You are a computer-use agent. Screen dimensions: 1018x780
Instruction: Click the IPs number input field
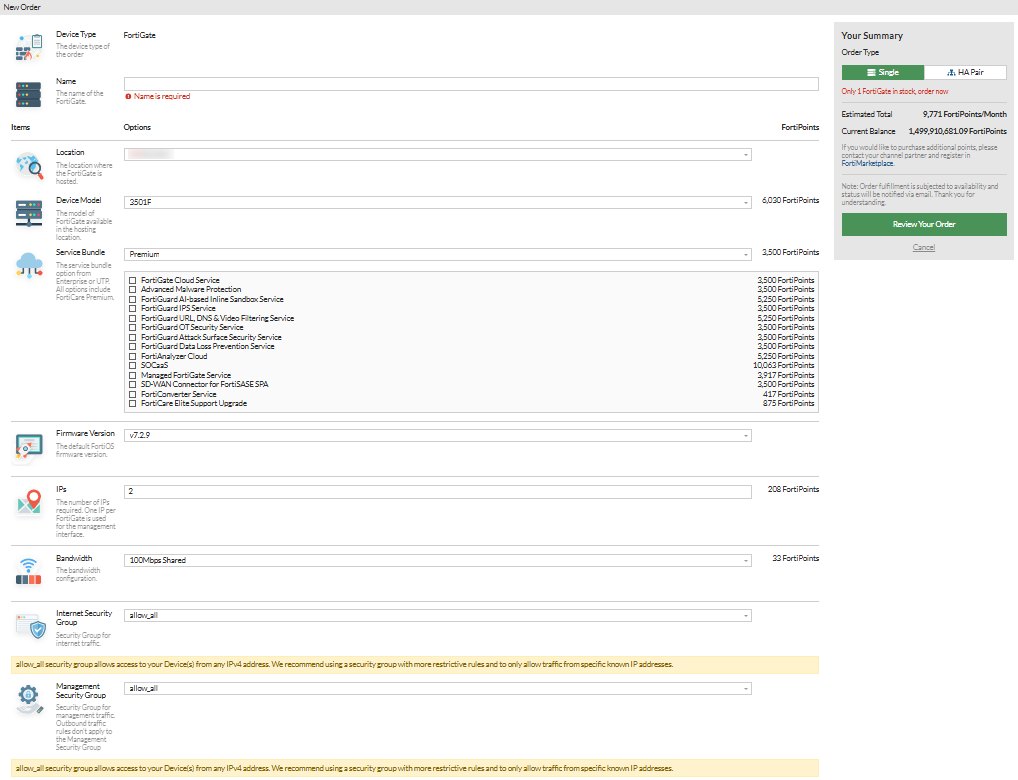[438, 492]
